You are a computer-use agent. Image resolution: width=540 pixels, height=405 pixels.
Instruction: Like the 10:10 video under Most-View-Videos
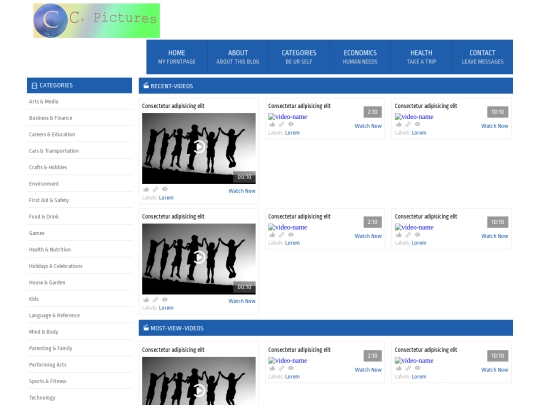(x=399, y=368)
